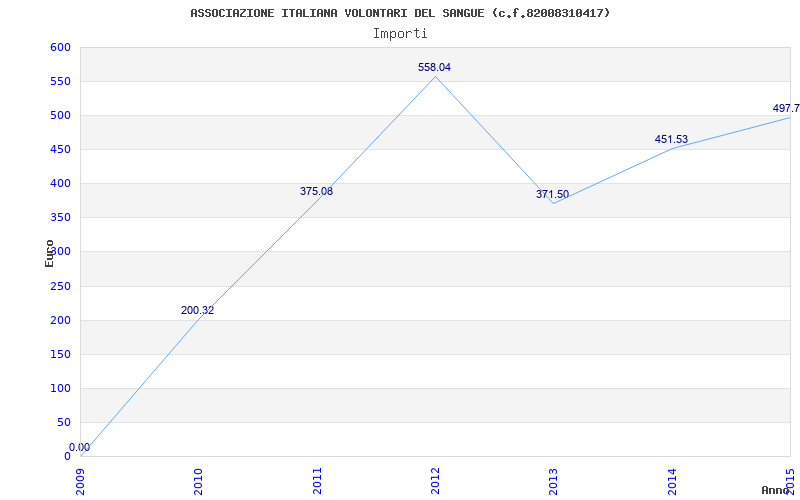
Task: Click the partially visible 497.7 data label
Action: [786, 108]
